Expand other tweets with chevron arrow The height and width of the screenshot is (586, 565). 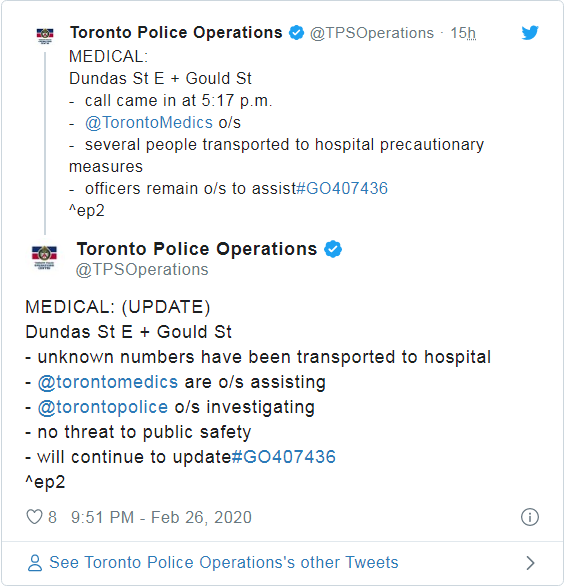coord(530,562)
